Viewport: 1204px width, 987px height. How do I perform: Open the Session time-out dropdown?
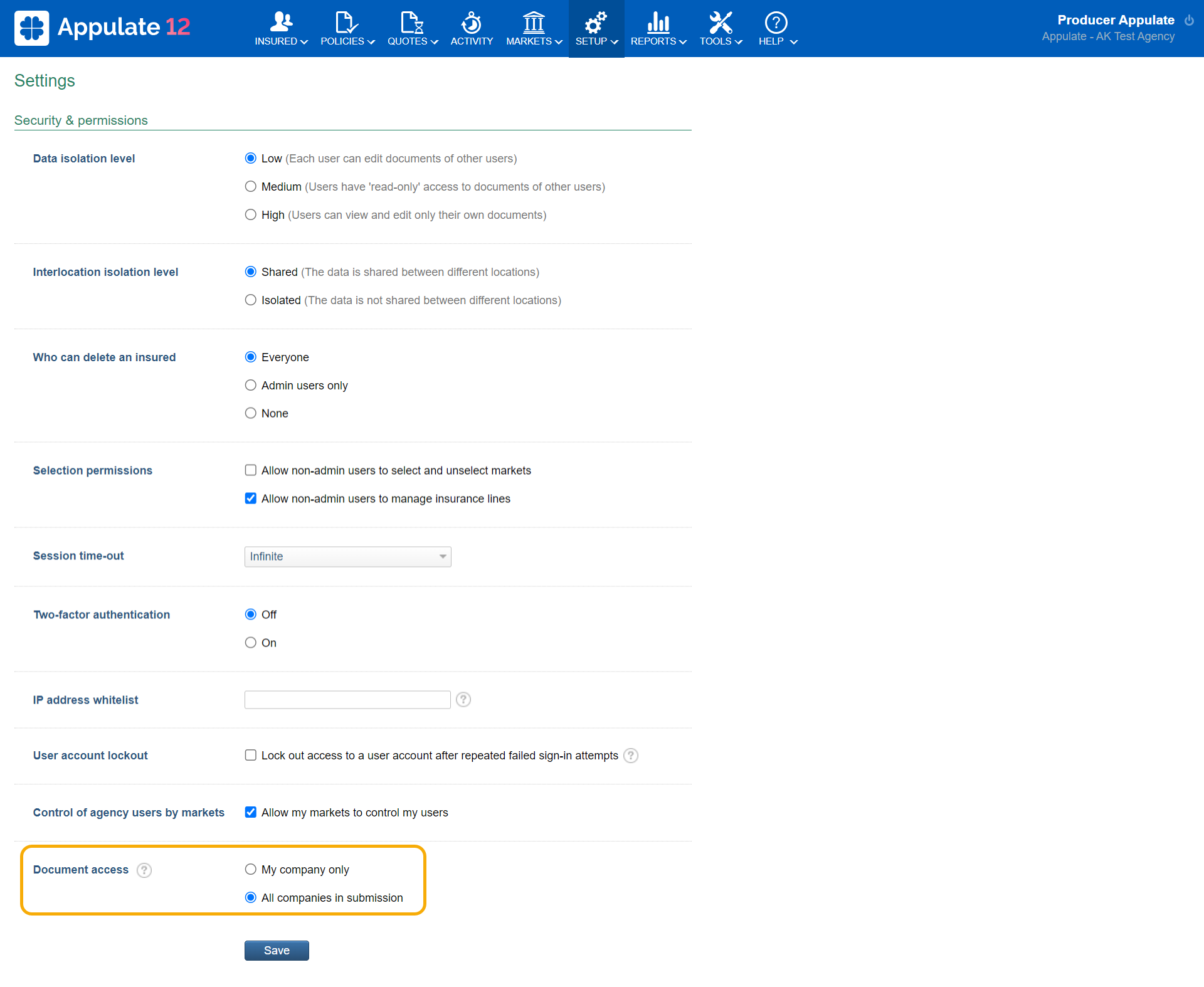347,557
